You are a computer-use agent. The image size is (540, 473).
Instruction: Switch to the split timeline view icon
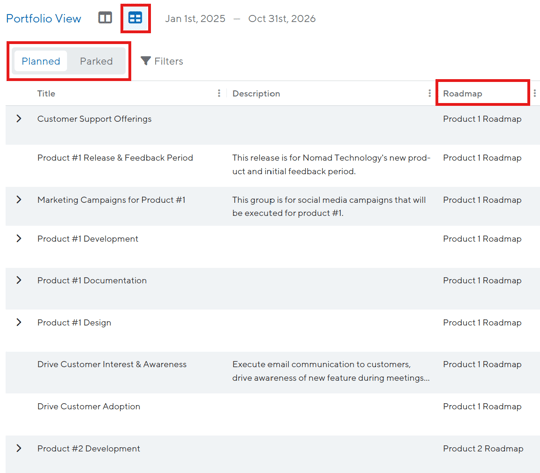coord(105,18)
